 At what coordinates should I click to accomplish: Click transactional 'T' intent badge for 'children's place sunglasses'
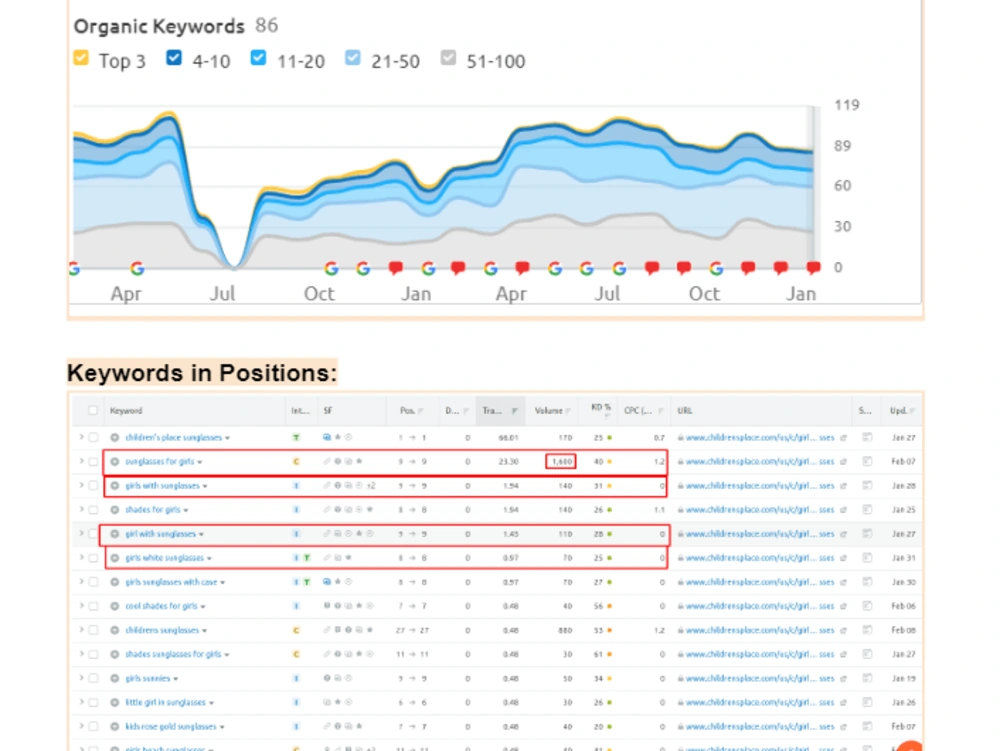(296, 438)
